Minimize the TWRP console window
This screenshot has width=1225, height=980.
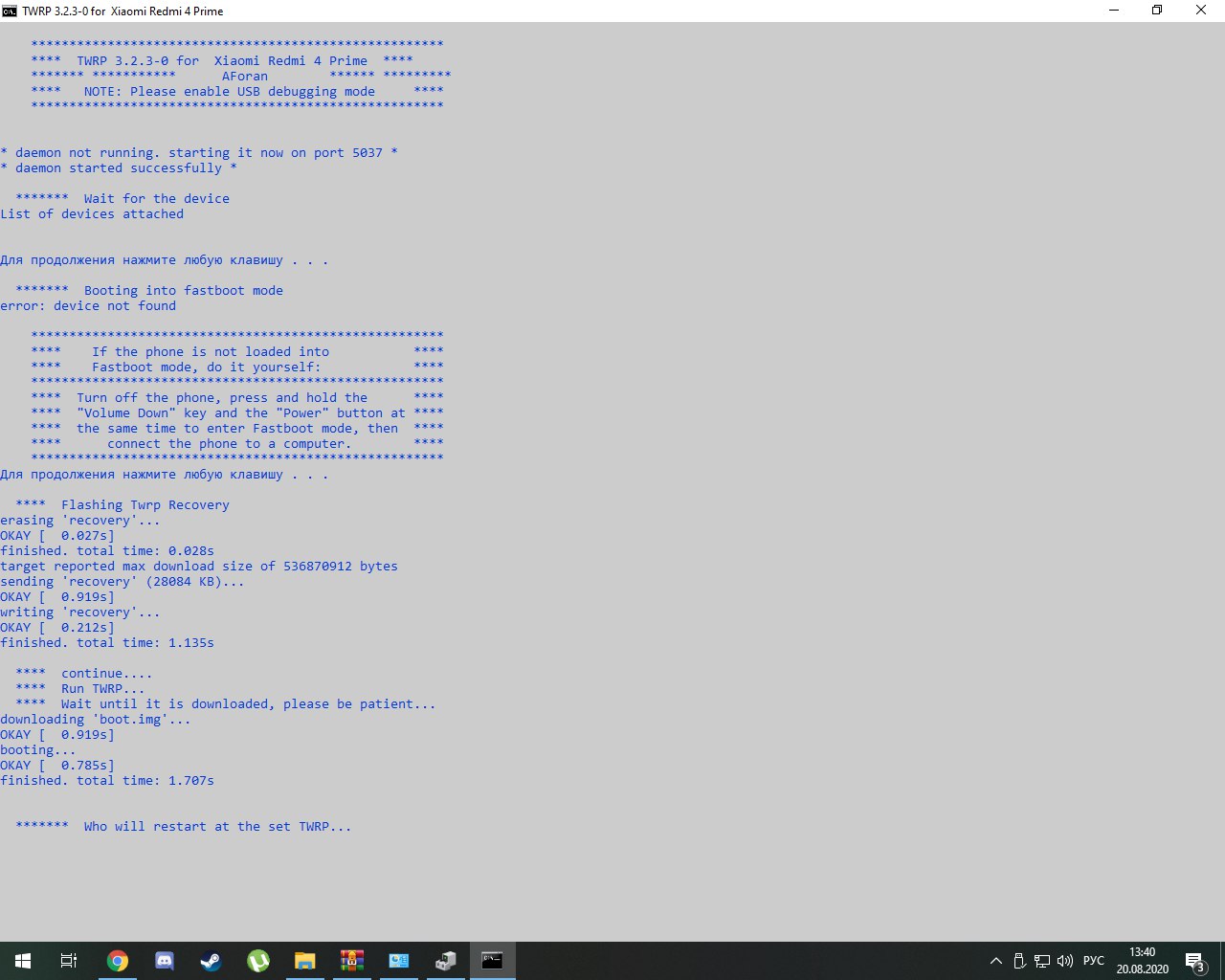coord(1114,11)
